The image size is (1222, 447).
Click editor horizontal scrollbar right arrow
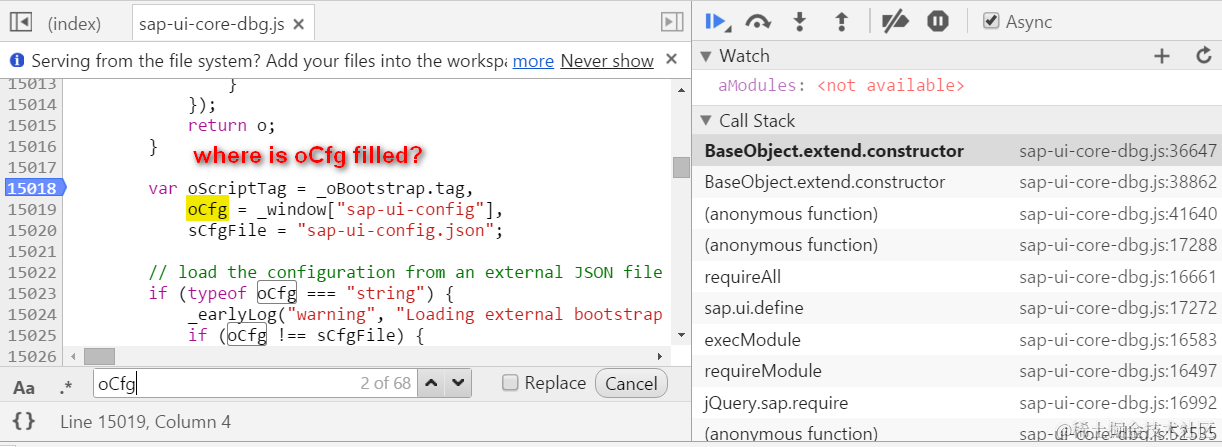660,356
